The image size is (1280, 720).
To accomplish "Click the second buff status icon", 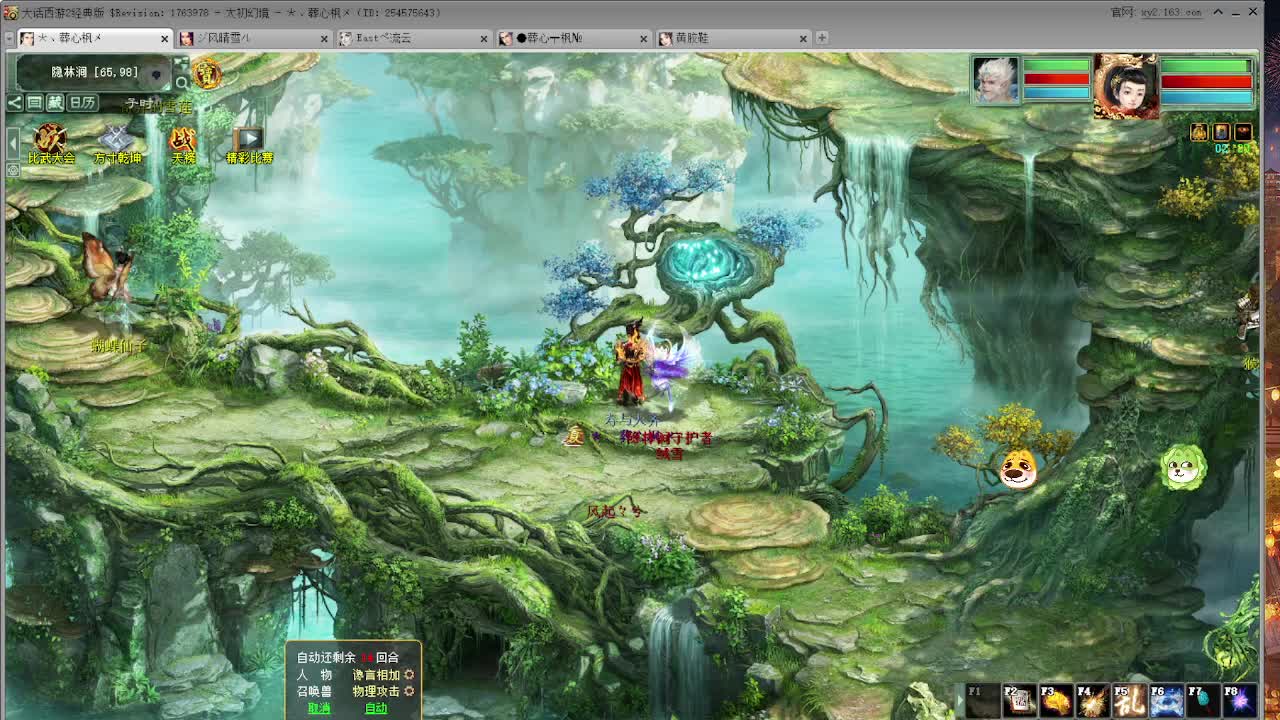I will [x=1221, y=132].
